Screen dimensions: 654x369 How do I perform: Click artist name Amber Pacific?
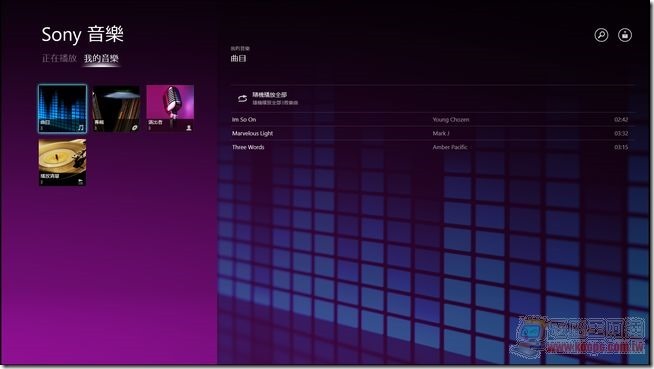[x=450, y=147]
